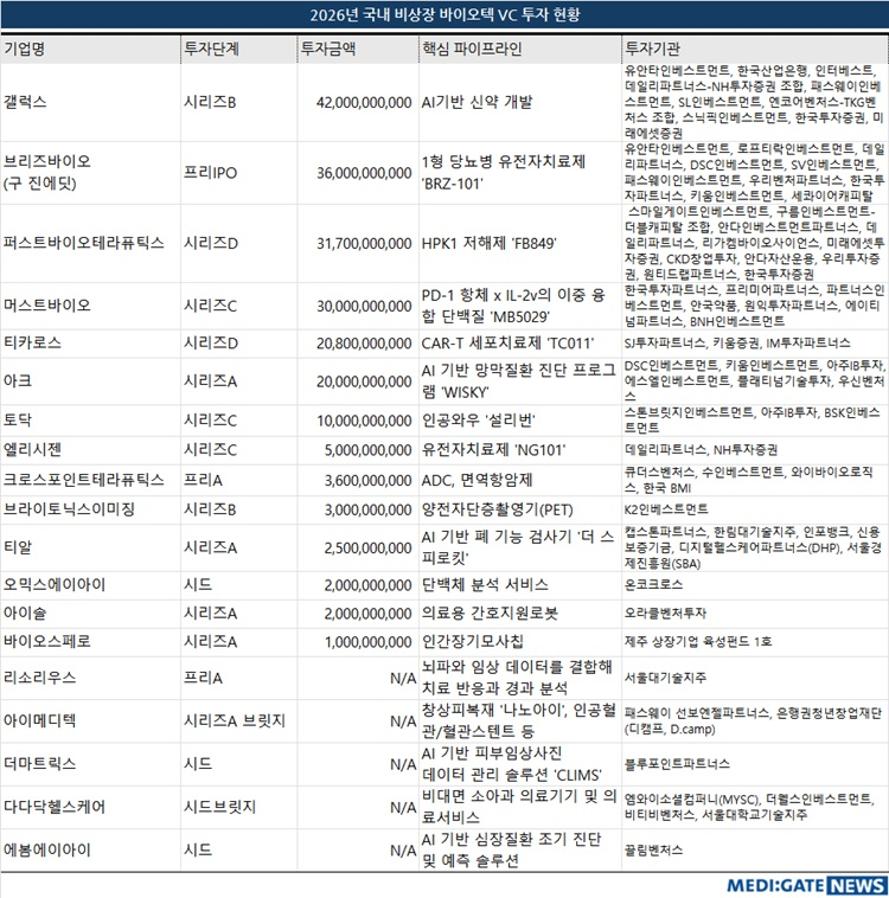Click the table title '2026년 국내 비상장 바이오텍 VC 투자 현황'

[444, 15]
